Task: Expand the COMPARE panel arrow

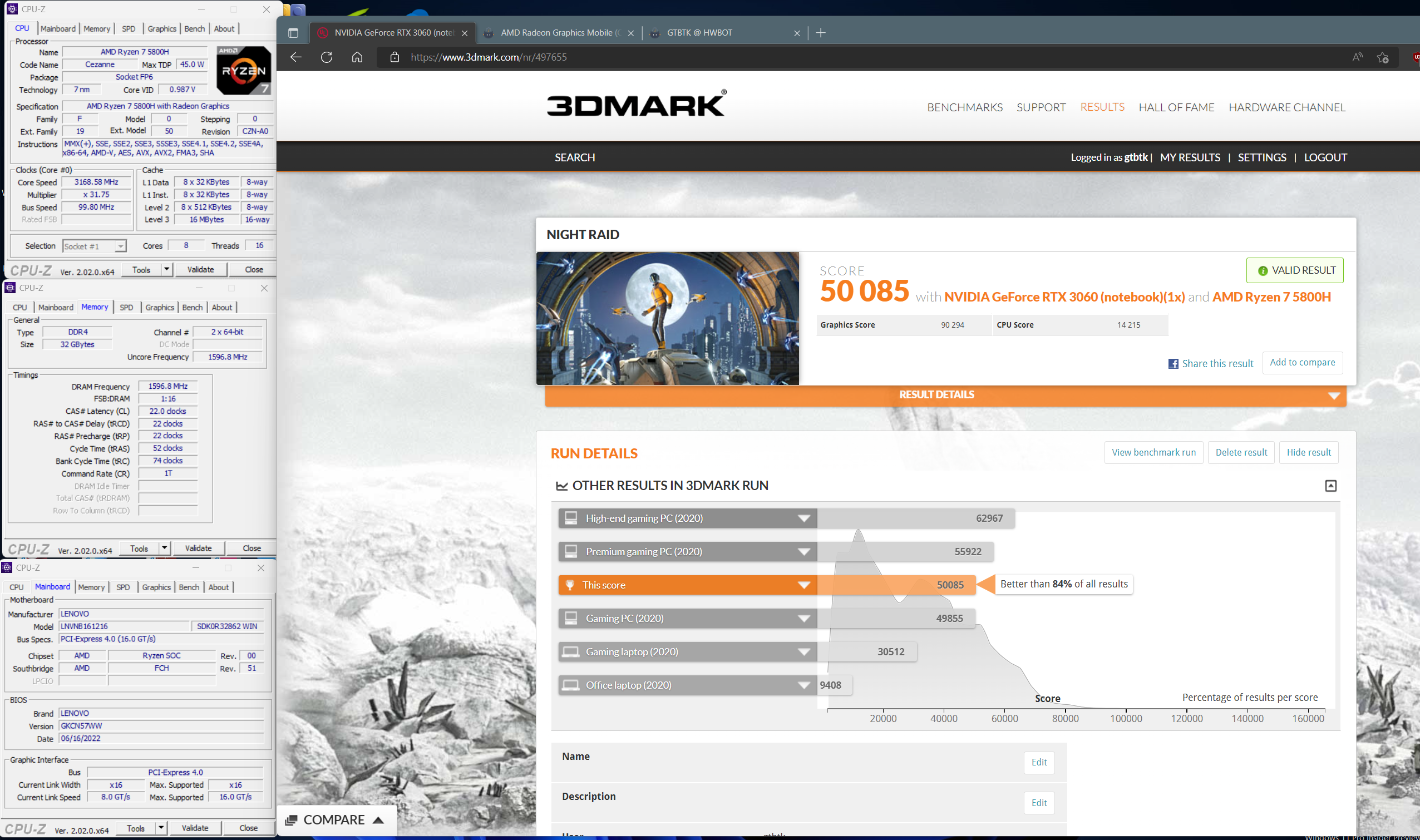Action: [x=379, y=820]
